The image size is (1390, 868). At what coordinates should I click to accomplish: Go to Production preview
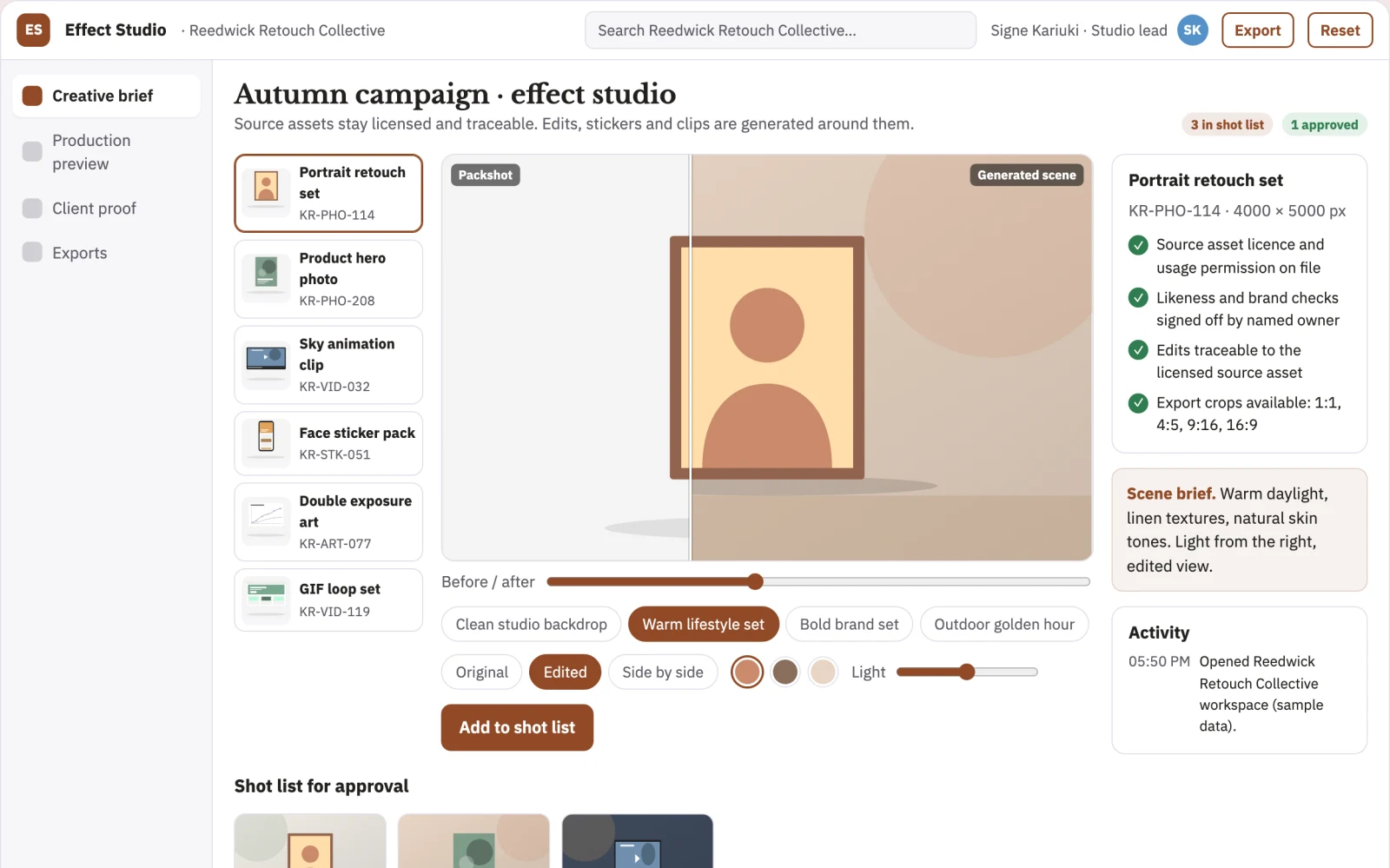pyautogui.click(x=107, y=152)
